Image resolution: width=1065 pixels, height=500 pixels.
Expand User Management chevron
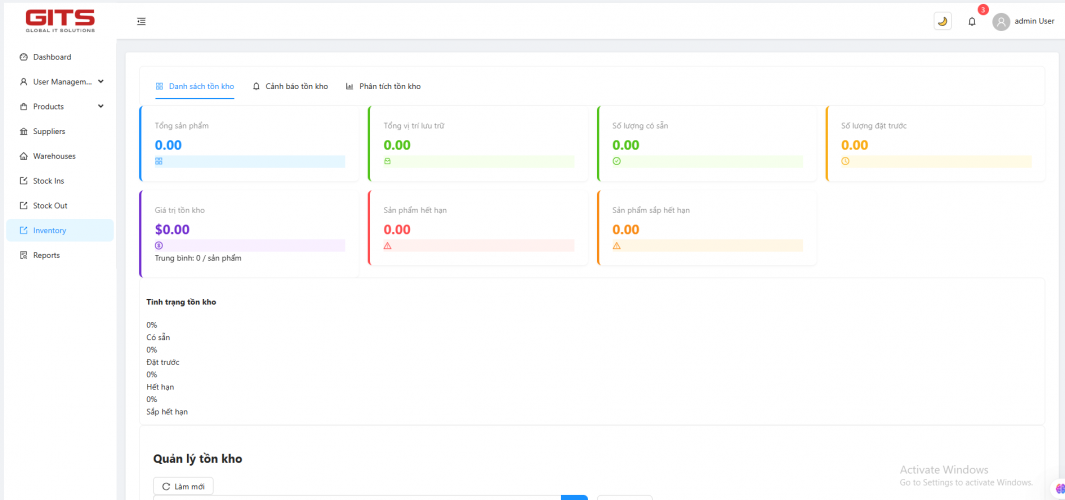click(101, 82)
